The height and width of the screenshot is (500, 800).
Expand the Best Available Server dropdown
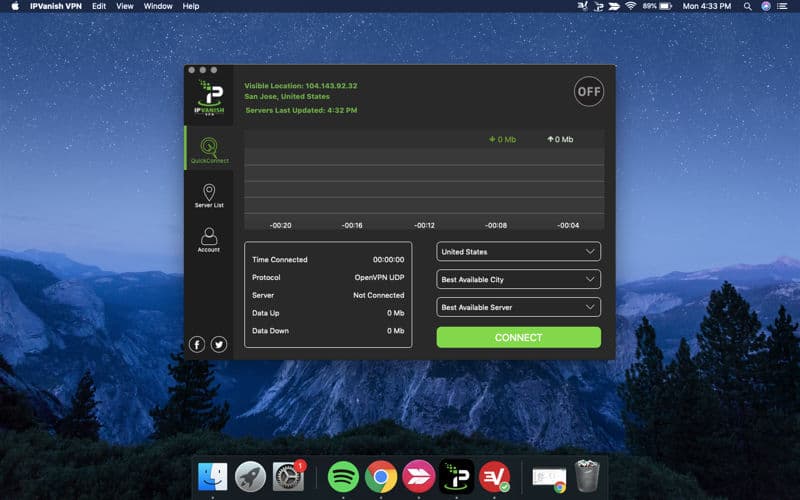click(x=518, y=307)
